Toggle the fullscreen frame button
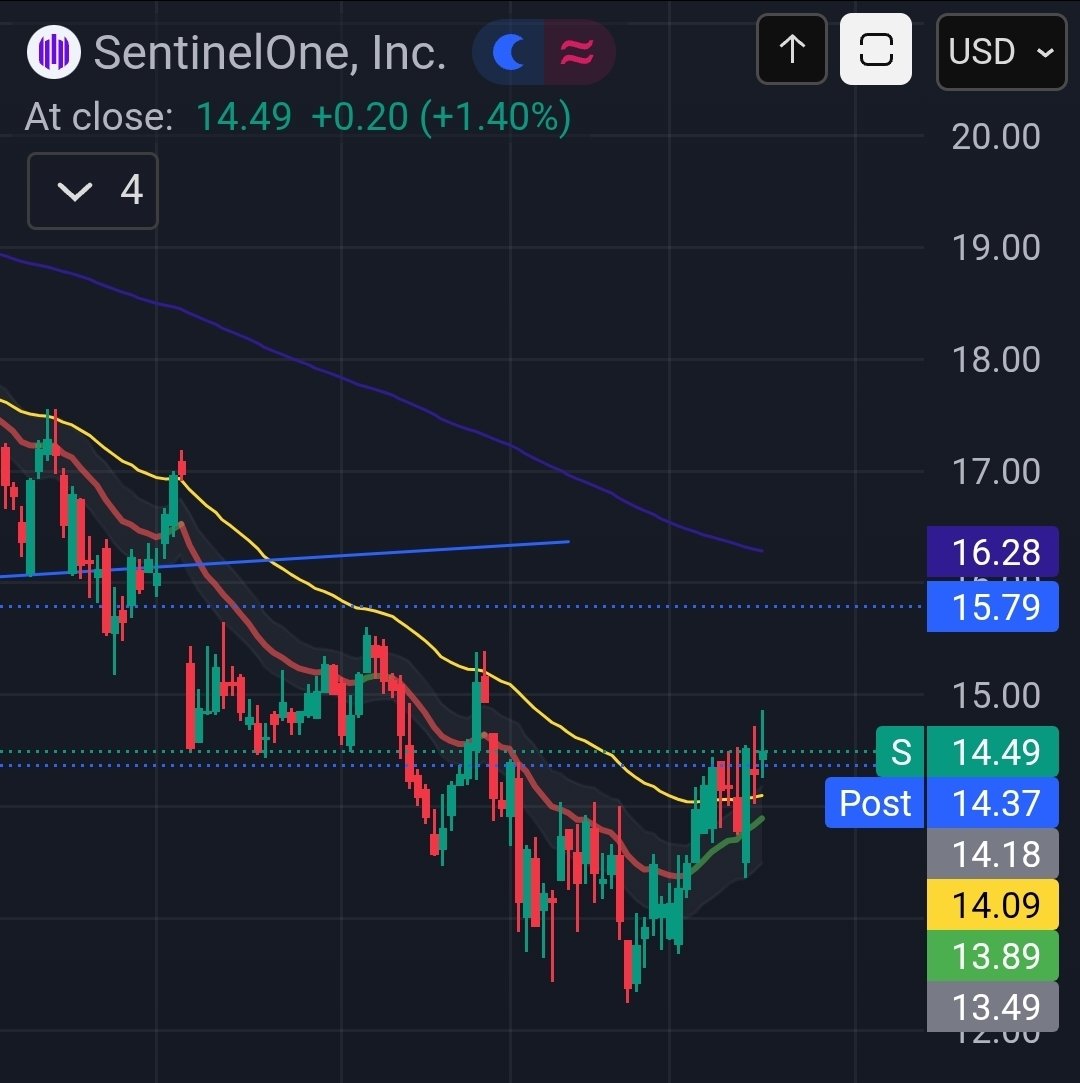 [x=876, y=50]
